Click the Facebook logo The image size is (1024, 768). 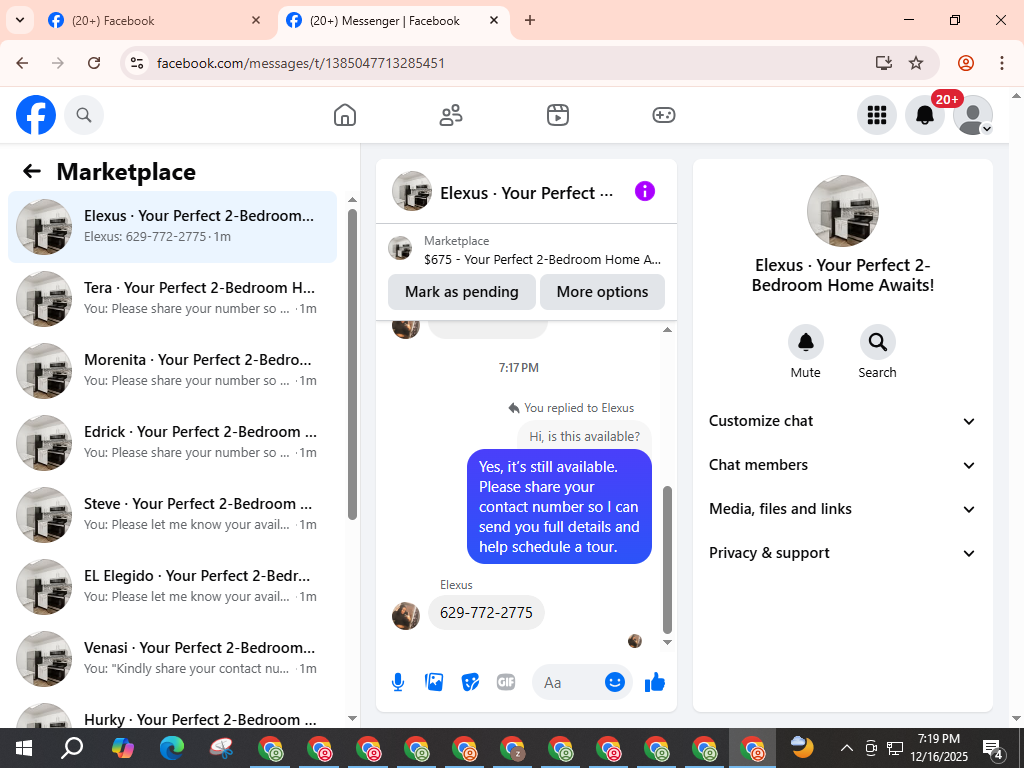coord(36,115)
